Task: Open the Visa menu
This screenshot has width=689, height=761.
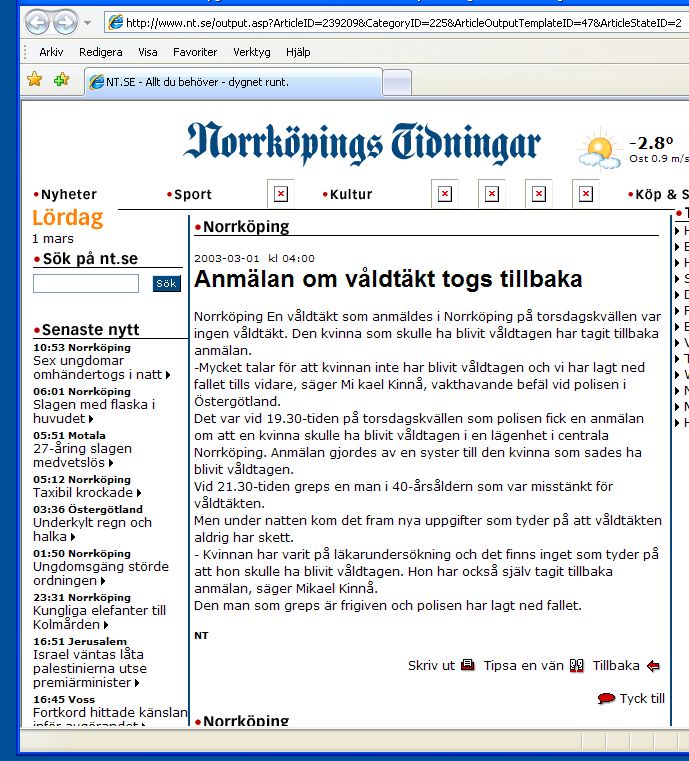Action: tap(148, 52)
